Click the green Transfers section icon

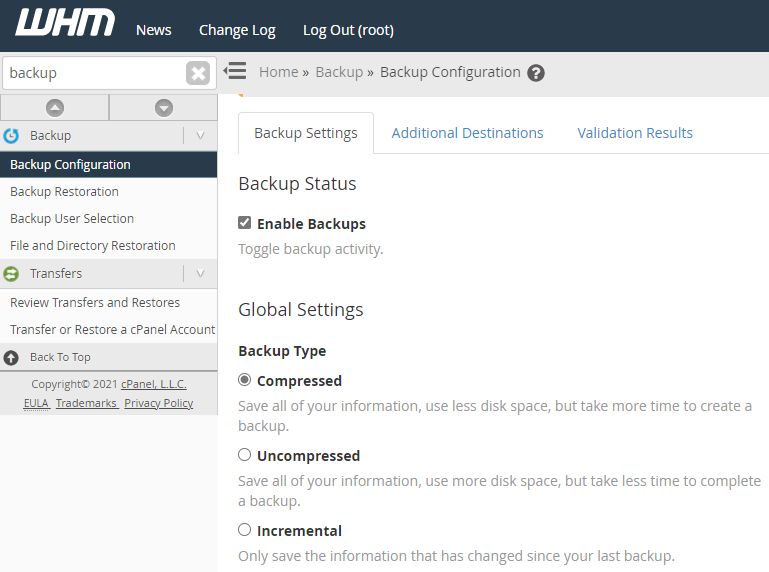pos(11,274)
